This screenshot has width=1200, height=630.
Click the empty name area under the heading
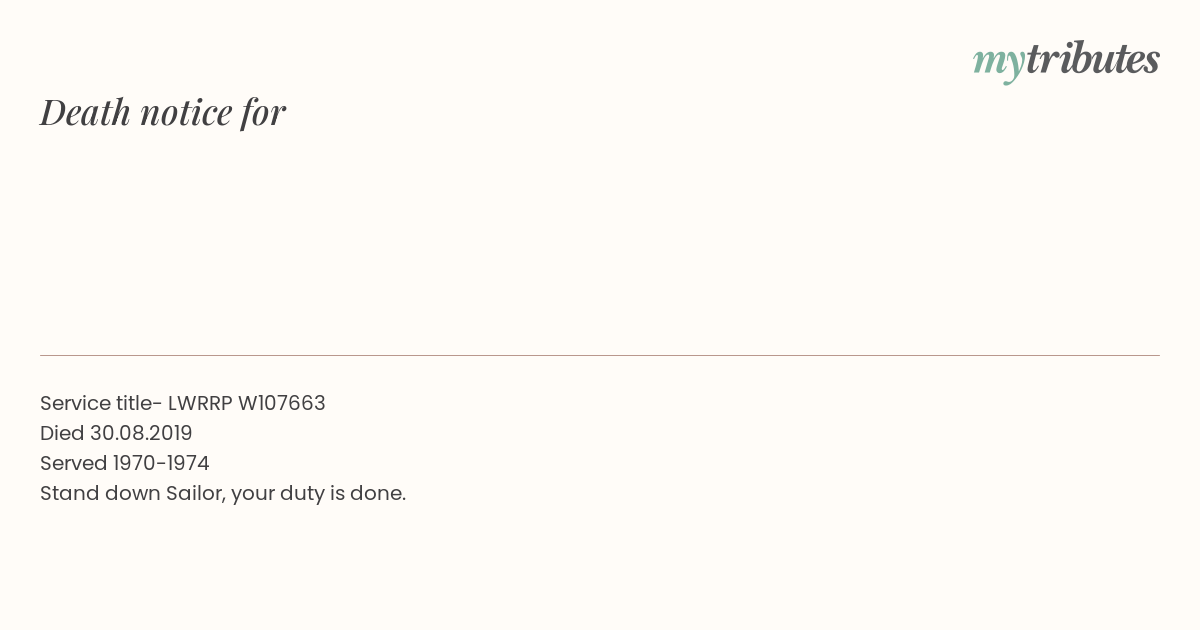[x=600, y=240]
